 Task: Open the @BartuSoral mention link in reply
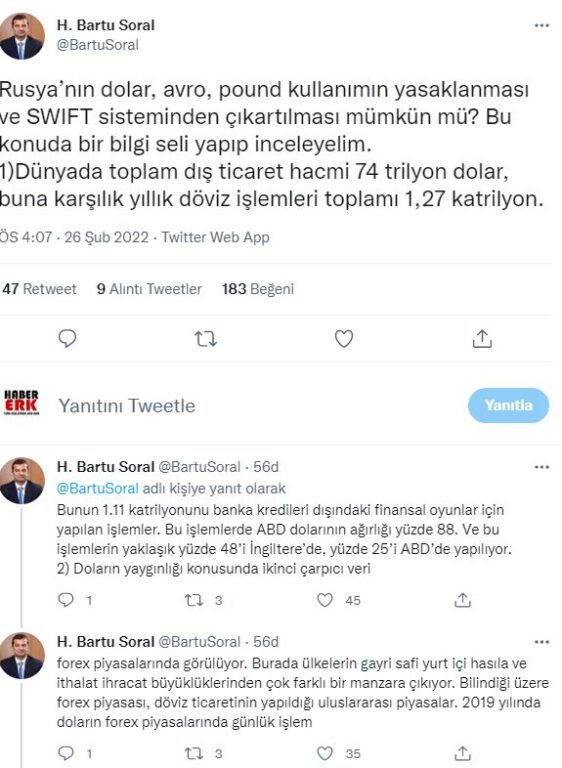tap(98, 488)
